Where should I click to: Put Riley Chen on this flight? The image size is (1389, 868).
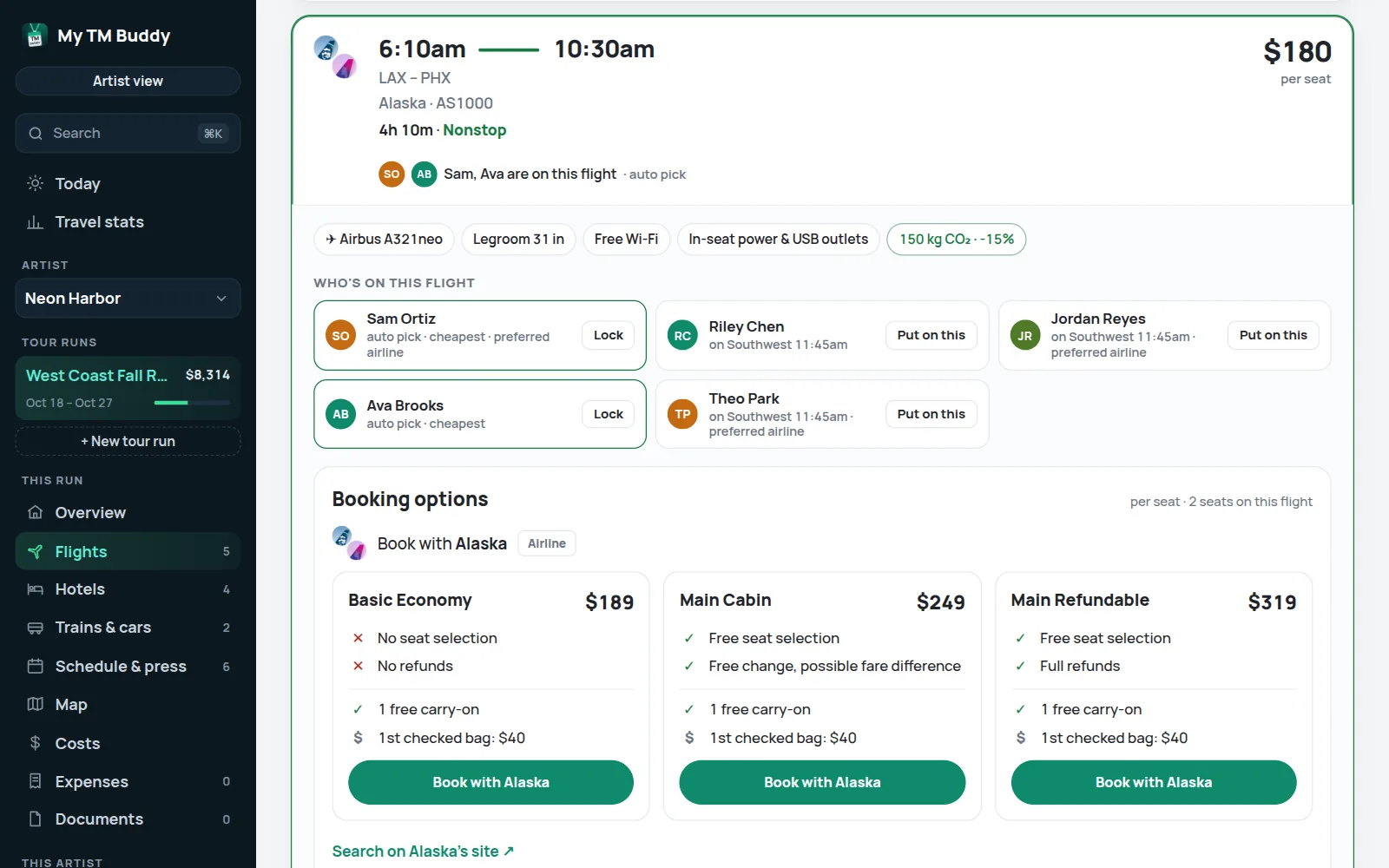(x=931, y=335)
